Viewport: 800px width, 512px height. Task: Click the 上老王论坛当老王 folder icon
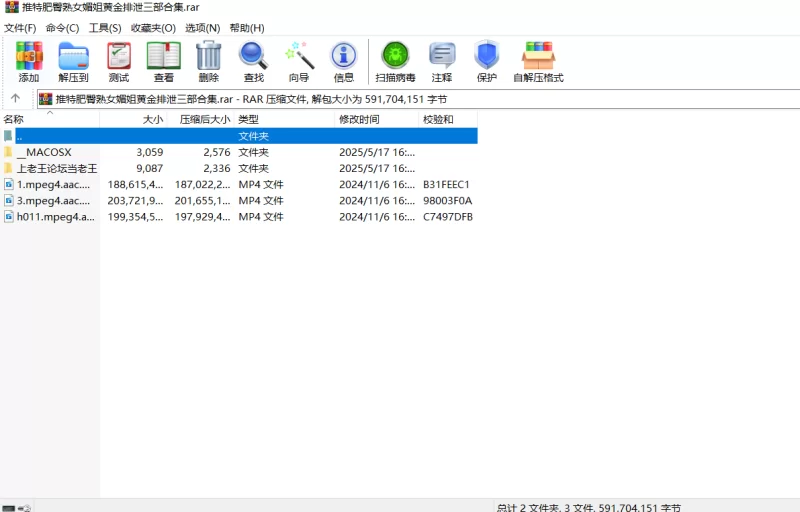[x=8, y=168]
